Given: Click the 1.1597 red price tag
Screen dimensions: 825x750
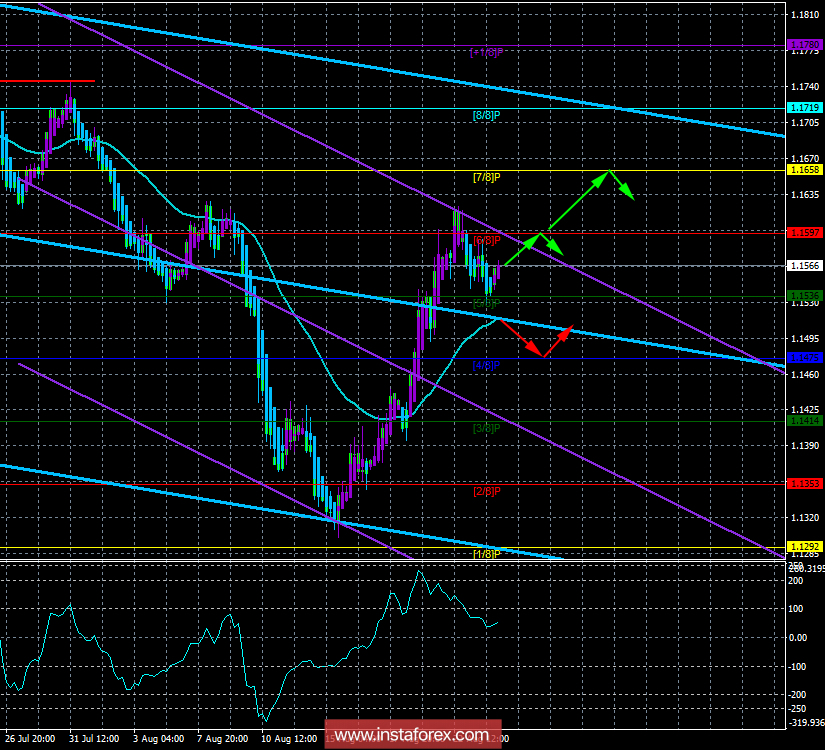Looking at the screenshot, I should pyautogui.click(x=804, y=232).
